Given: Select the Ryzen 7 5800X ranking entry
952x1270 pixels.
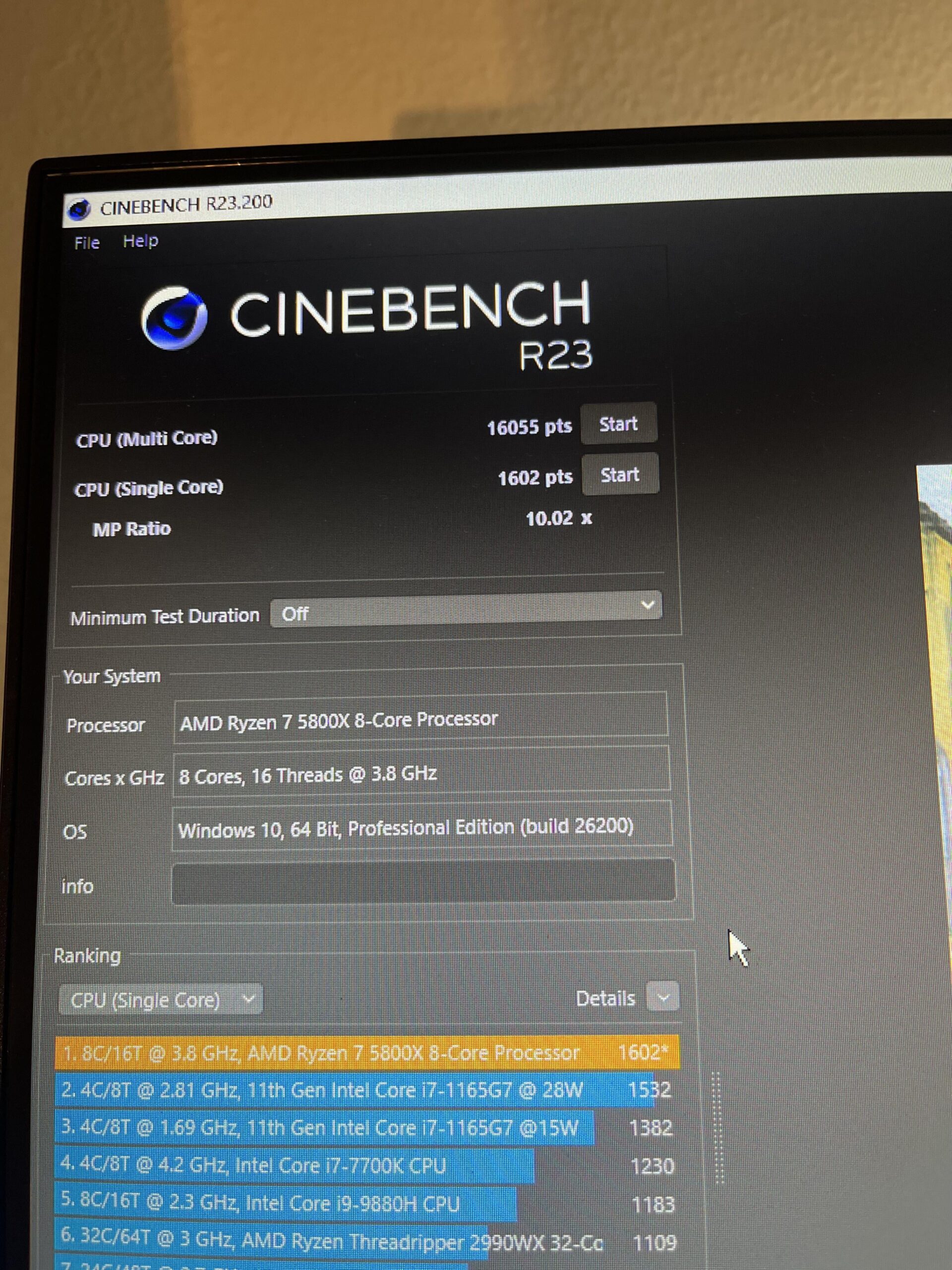Looking at the screenshot, I should 367,1053.
